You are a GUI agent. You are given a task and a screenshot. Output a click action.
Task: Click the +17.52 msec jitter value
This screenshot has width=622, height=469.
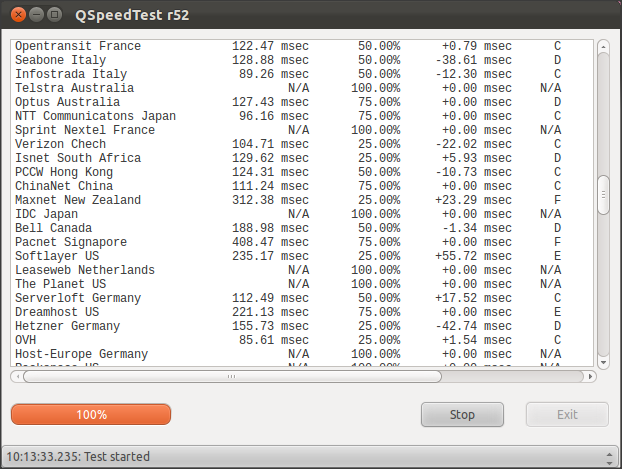[473, 298]
